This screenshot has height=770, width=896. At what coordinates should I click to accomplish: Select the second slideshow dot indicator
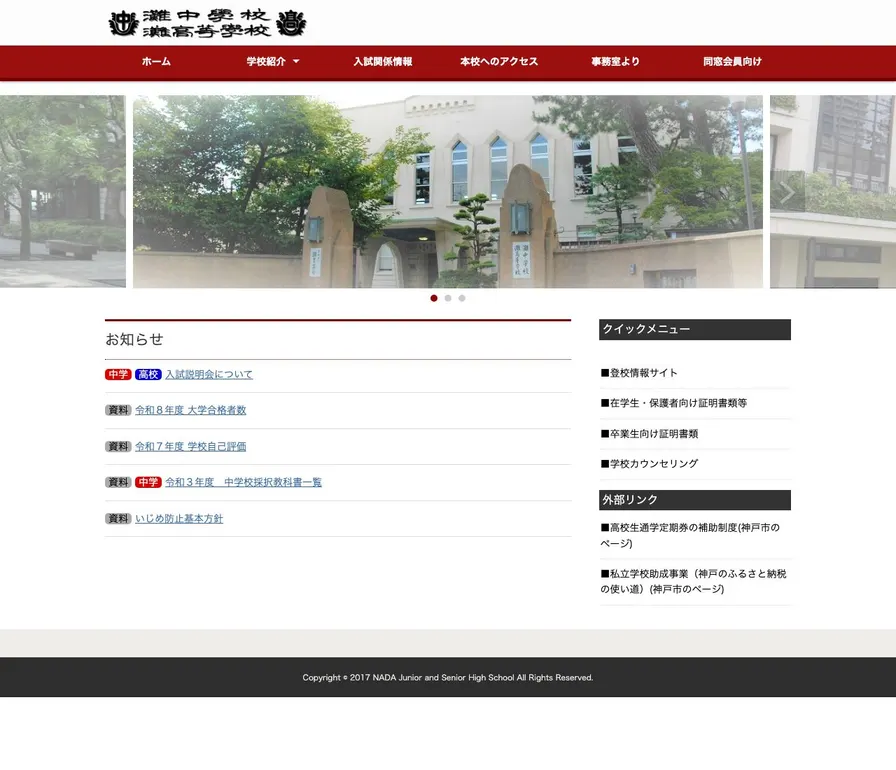click(448, 298)
